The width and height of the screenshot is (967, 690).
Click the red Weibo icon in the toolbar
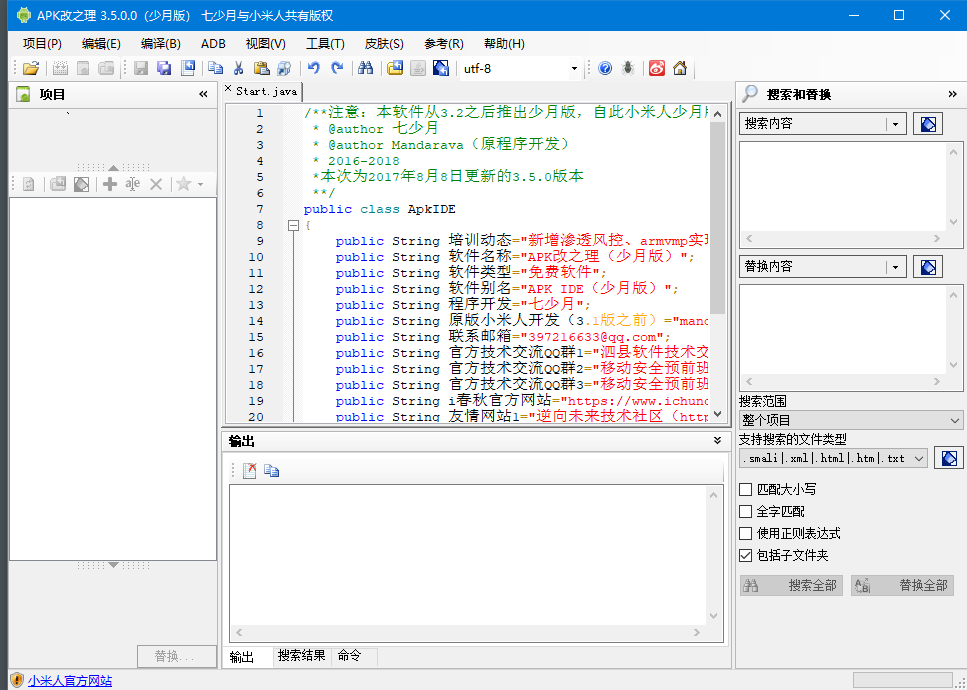click(x=658, y=68)
